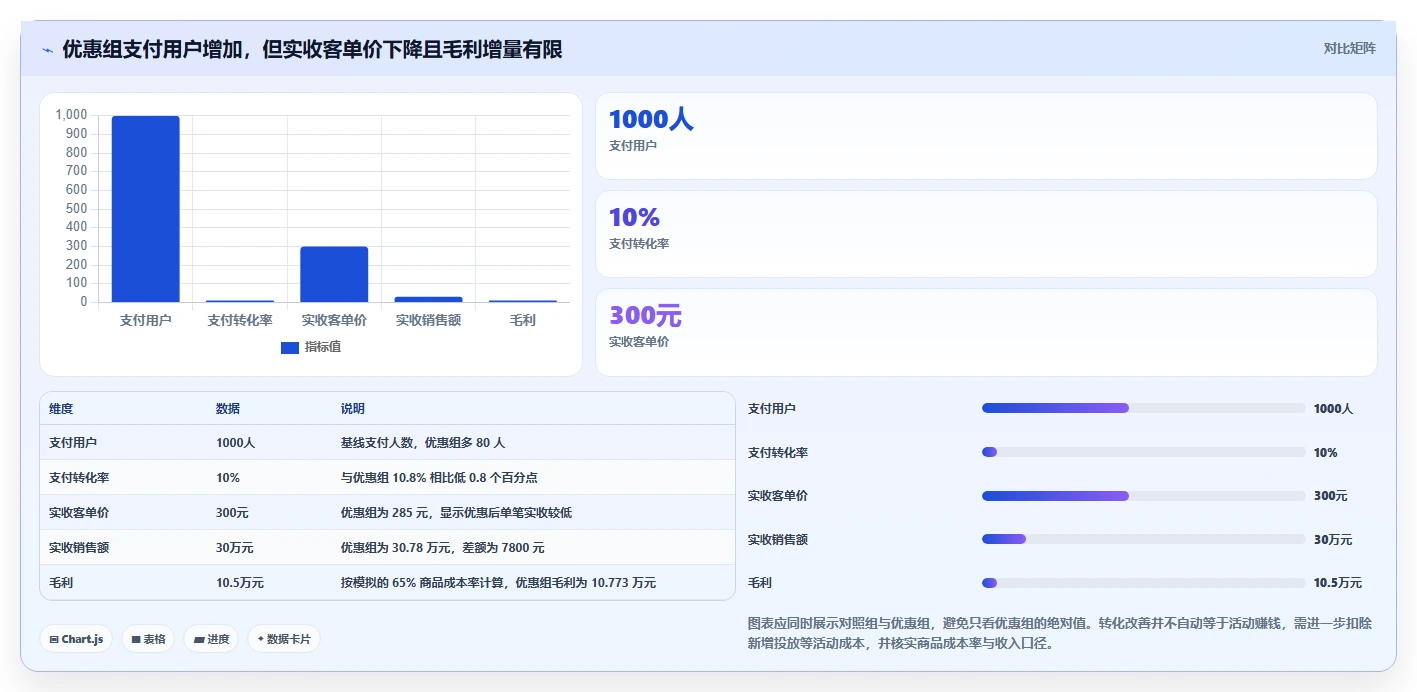
Task: Click the 实收销售额 bar in chart
Action: 428,299
